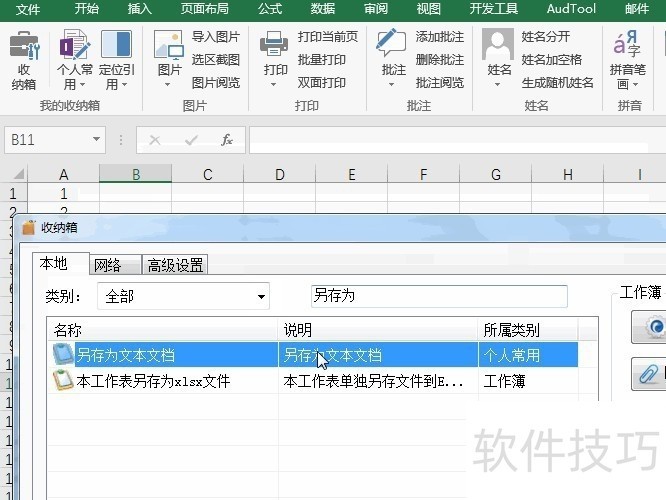The image size is (666, 500).
Task: Open the 图片 picture icon
Action: pyautogui.click(x=169, y=45)
